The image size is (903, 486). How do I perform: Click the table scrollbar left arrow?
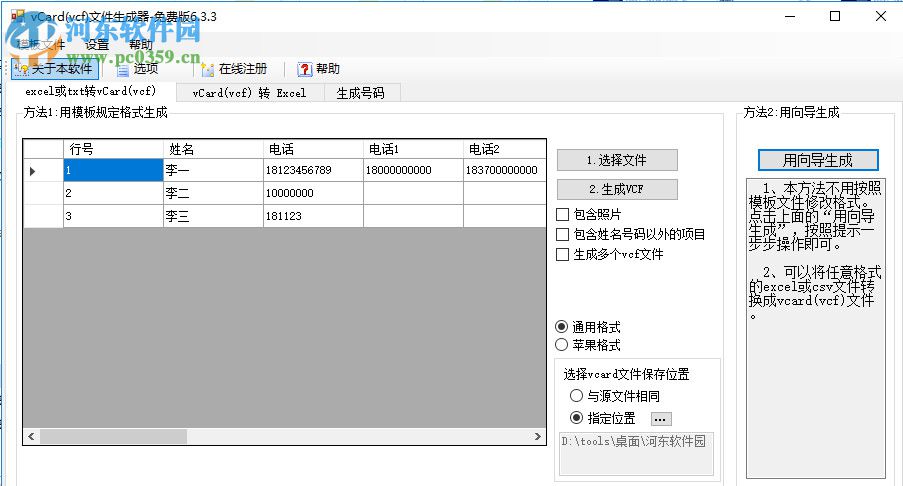coord(31,436)
